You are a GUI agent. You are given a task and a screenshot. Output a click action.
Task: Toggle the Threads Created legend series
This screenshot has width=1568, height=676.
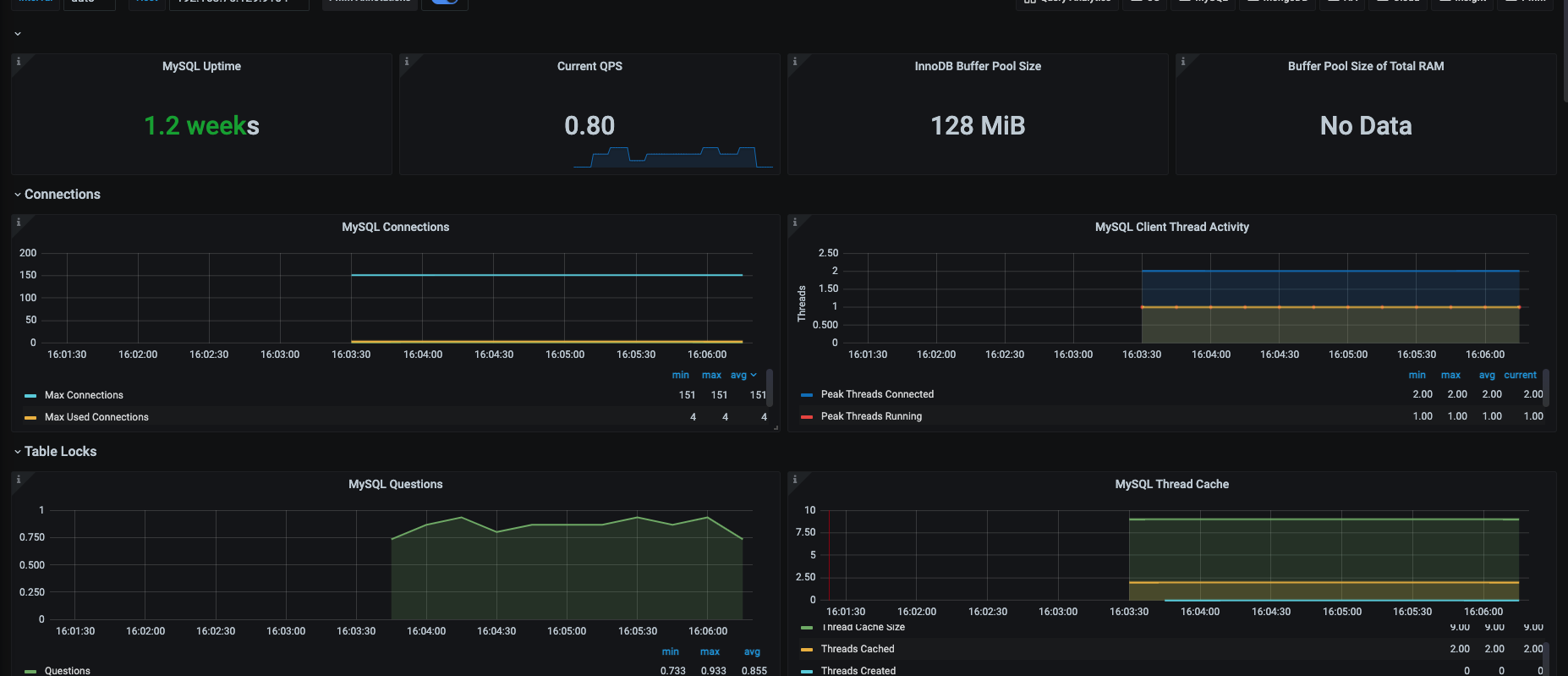tap(858, 671)
